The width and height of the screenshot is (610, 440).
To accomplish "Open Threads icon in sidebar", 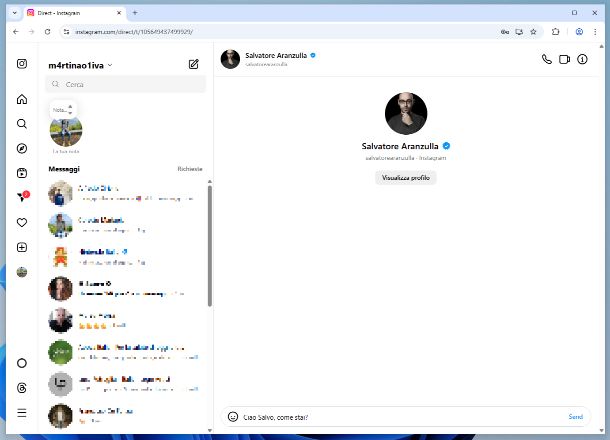I will point(22,388).
